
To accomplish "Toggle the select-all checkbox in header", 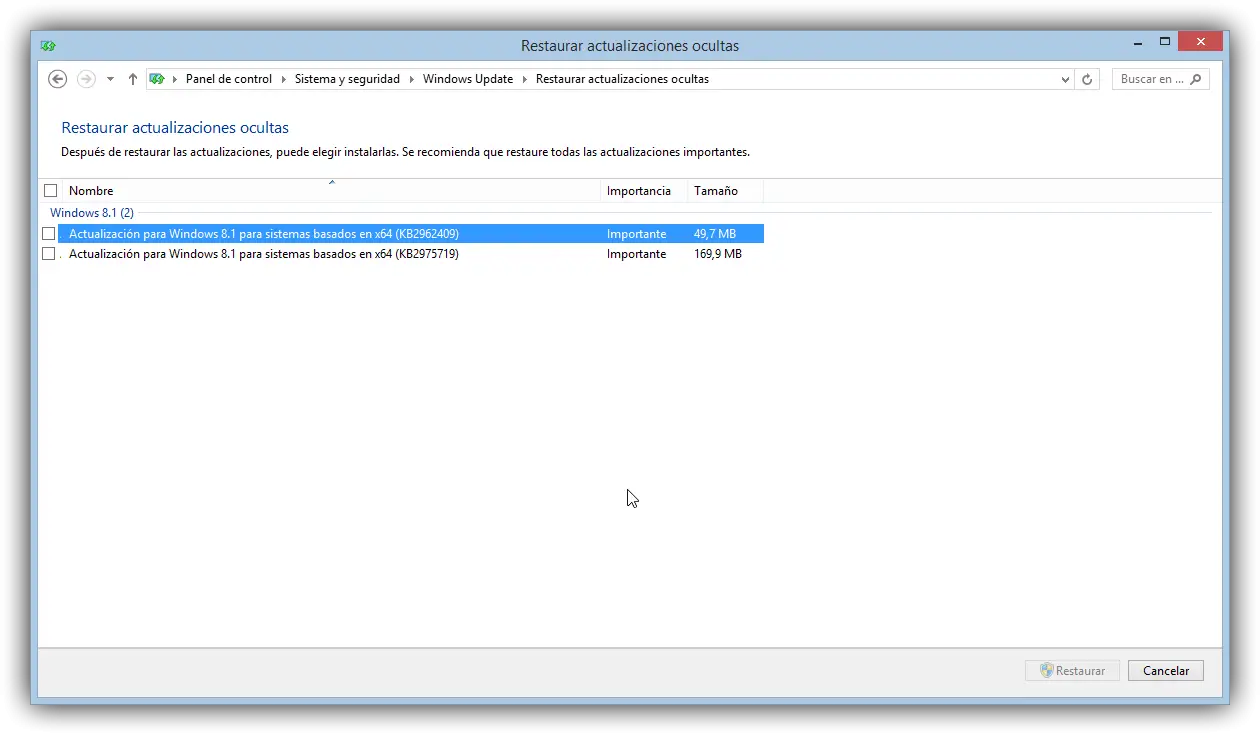I will click(x=51, y=191).
